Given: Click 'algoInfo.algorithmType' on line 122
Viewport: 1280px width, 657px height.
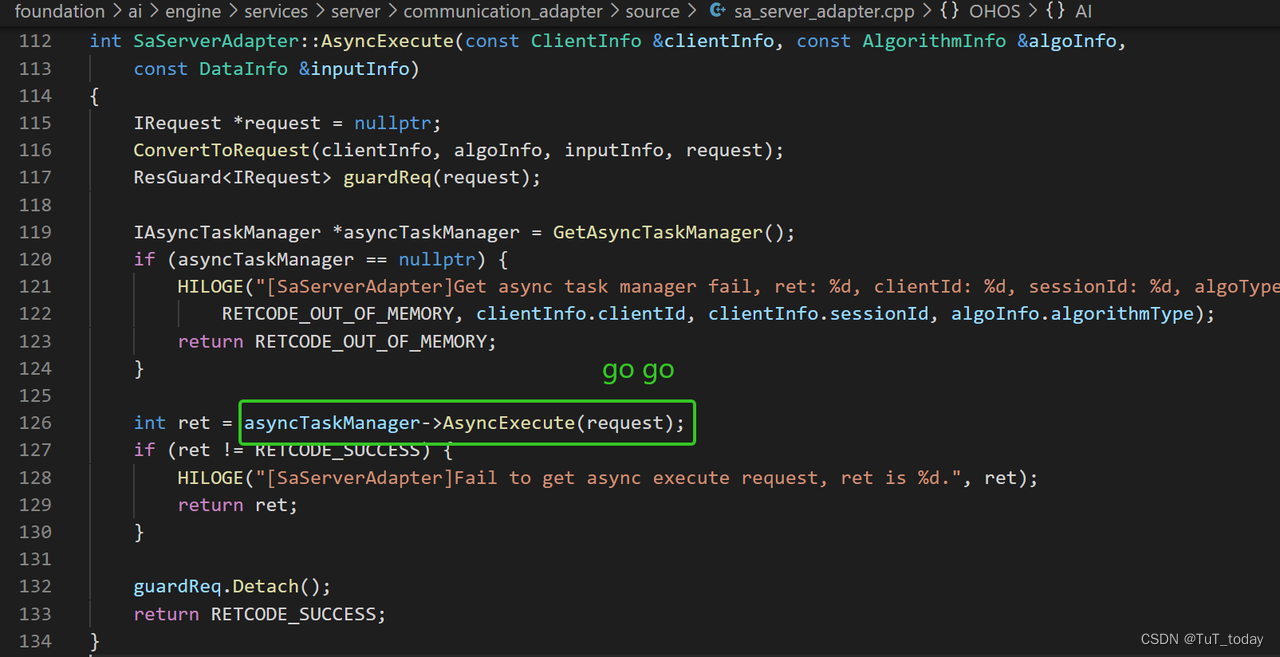Looking at the screenshot, I should pos(1072,313).
